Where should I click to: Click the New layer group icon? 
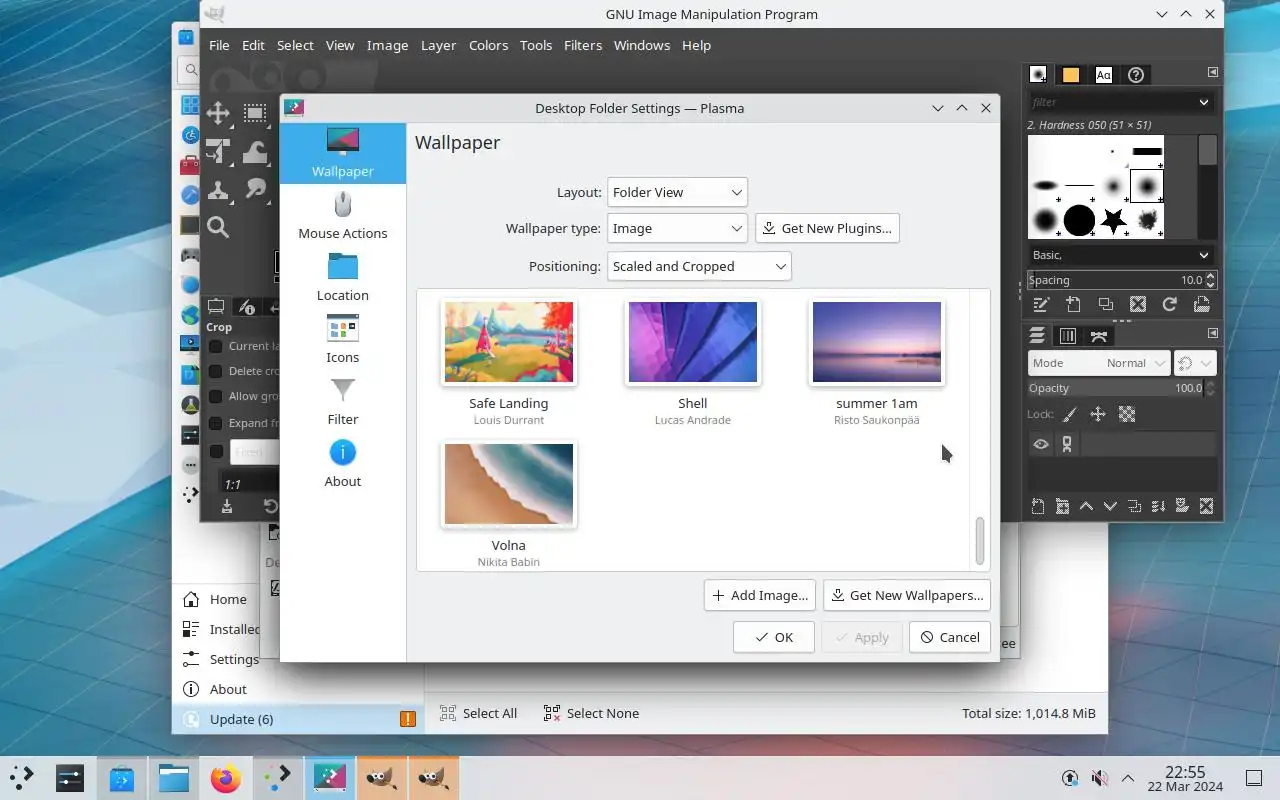[x=1062, y=506]
